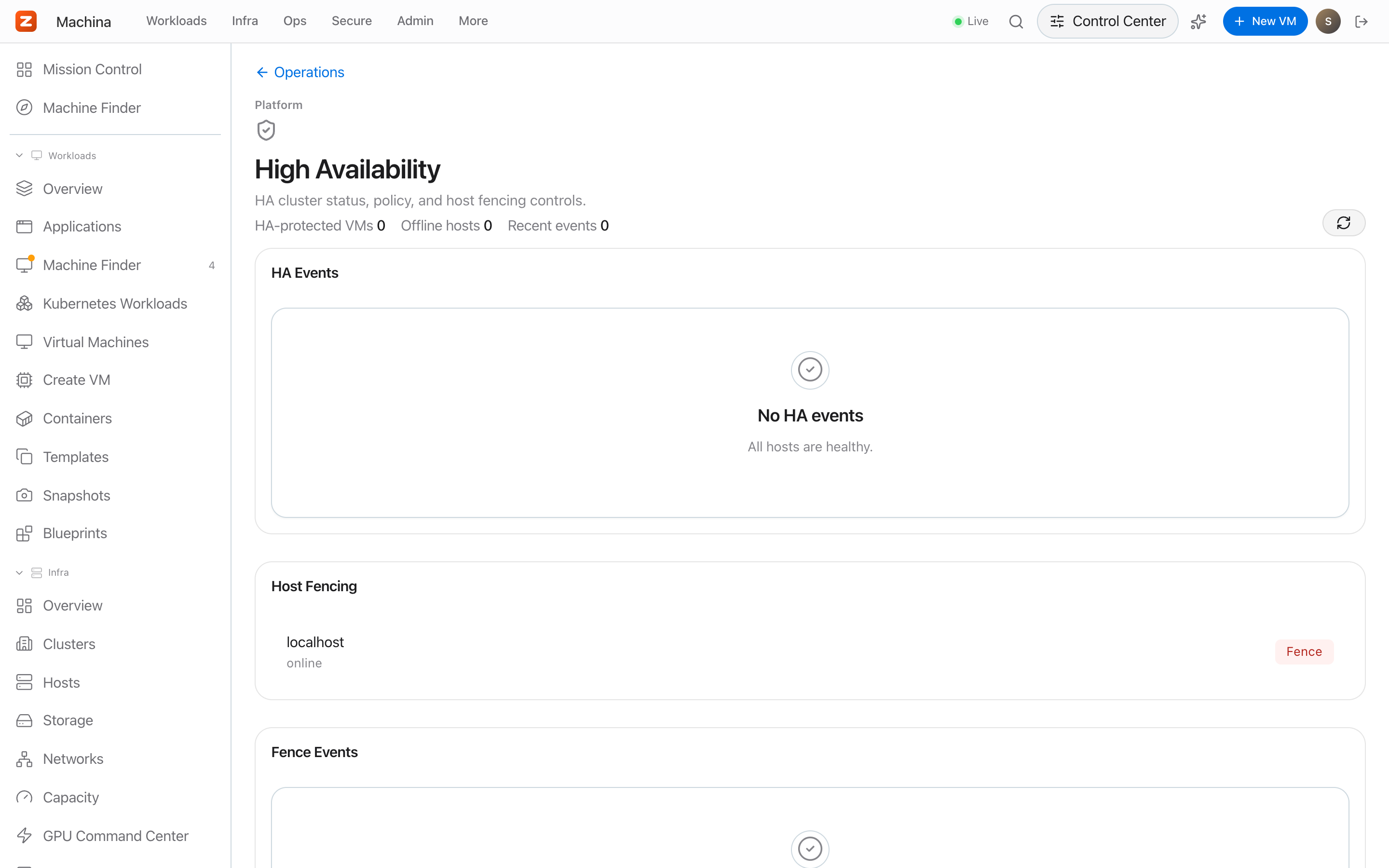Open Mission Control in sidebar

click(x=115, y=69)
